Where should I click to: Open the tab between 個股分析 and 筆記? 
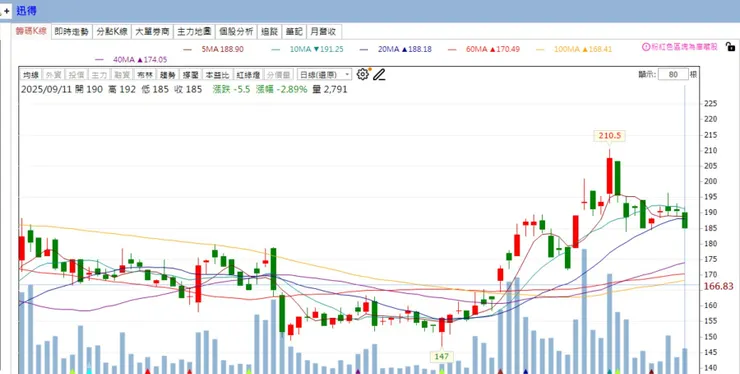(x=270, y=32)
